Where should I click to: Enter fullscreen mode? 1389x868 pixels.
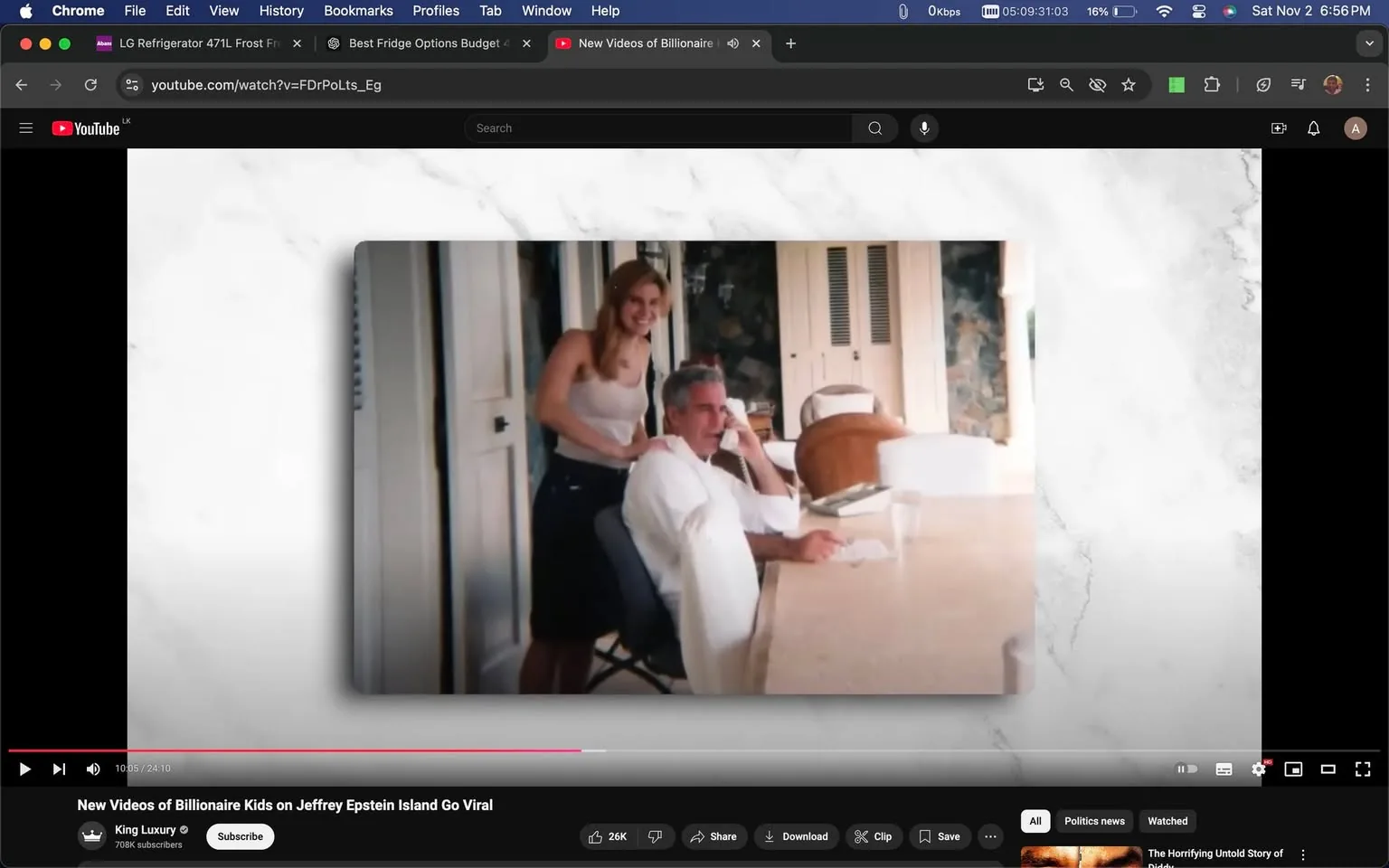[x=1362, y=769]
